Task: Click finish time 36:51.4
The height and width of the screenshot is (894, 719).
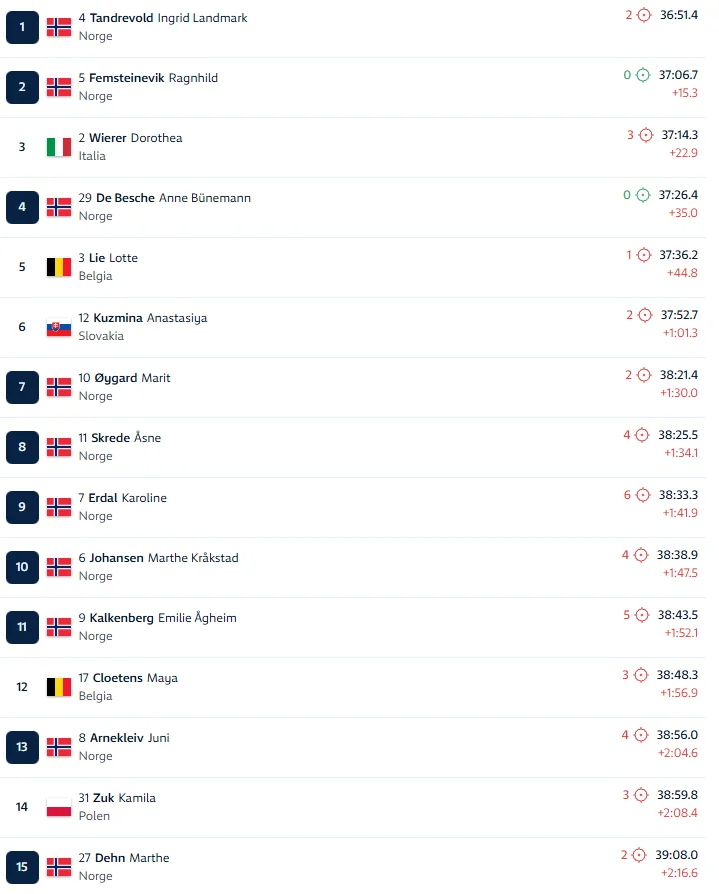Action: coord(679,15)
